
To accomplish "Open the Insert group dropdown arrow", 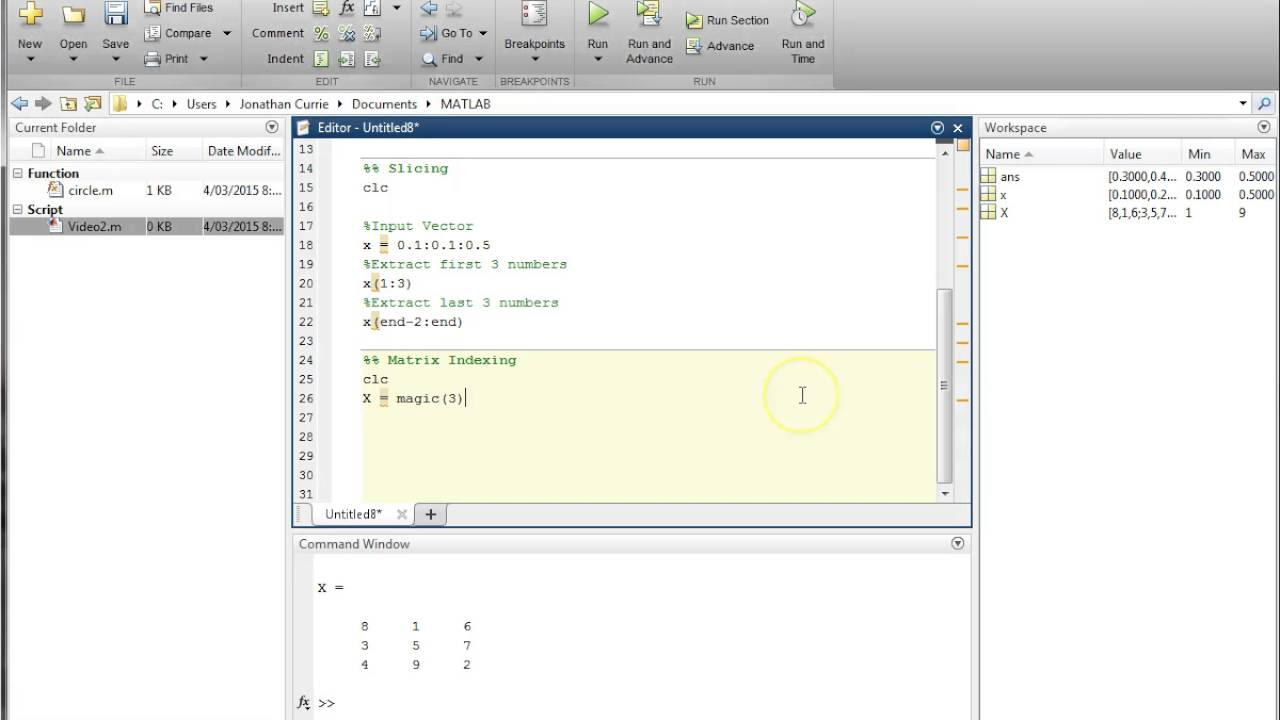I will [396, 8].
